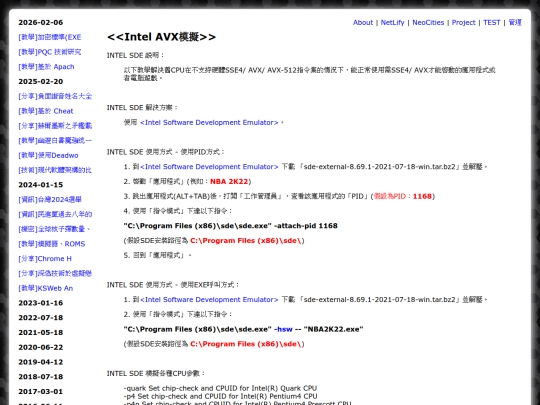
Task: Expand the 2017-03-01 date group
Action: point(41,392)
